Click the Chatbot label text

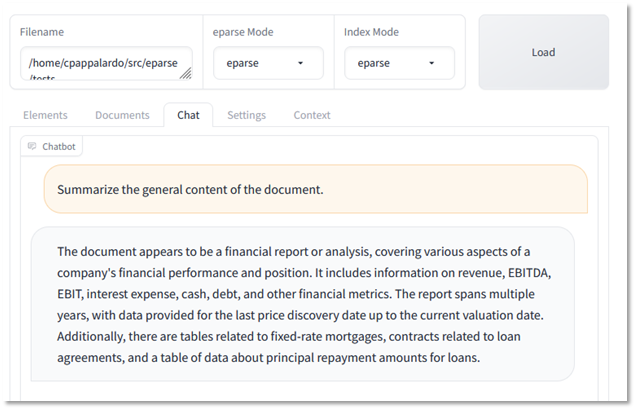[x=59, y=146]
